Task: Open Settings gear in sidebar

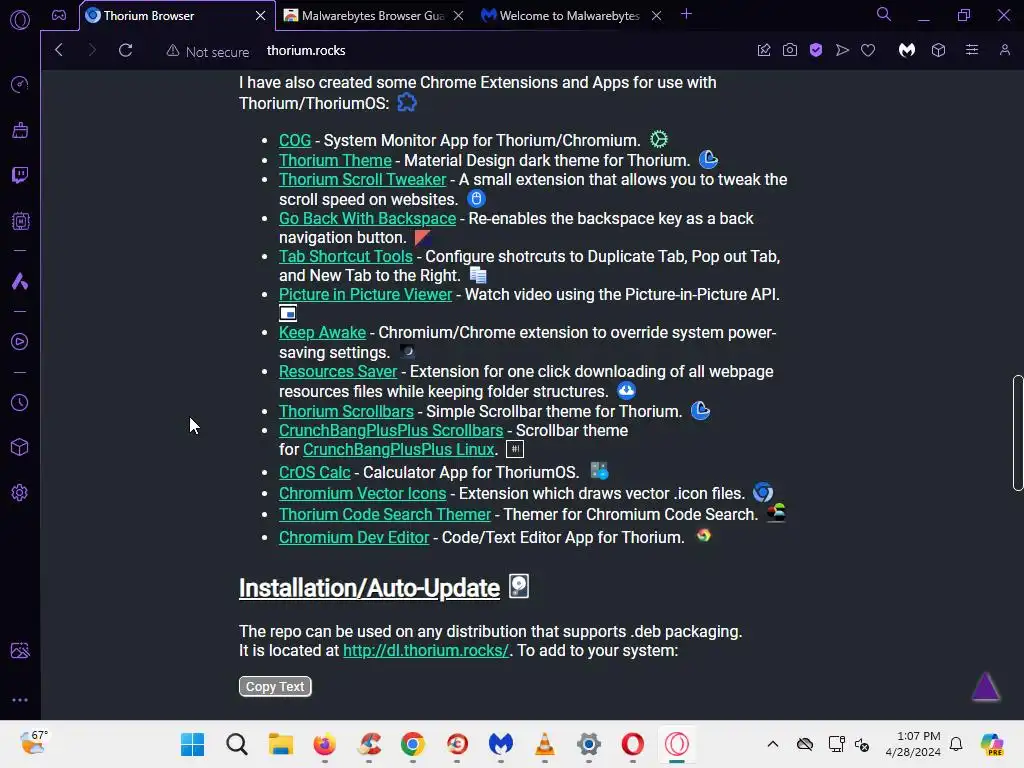Action: coord(20,492)
